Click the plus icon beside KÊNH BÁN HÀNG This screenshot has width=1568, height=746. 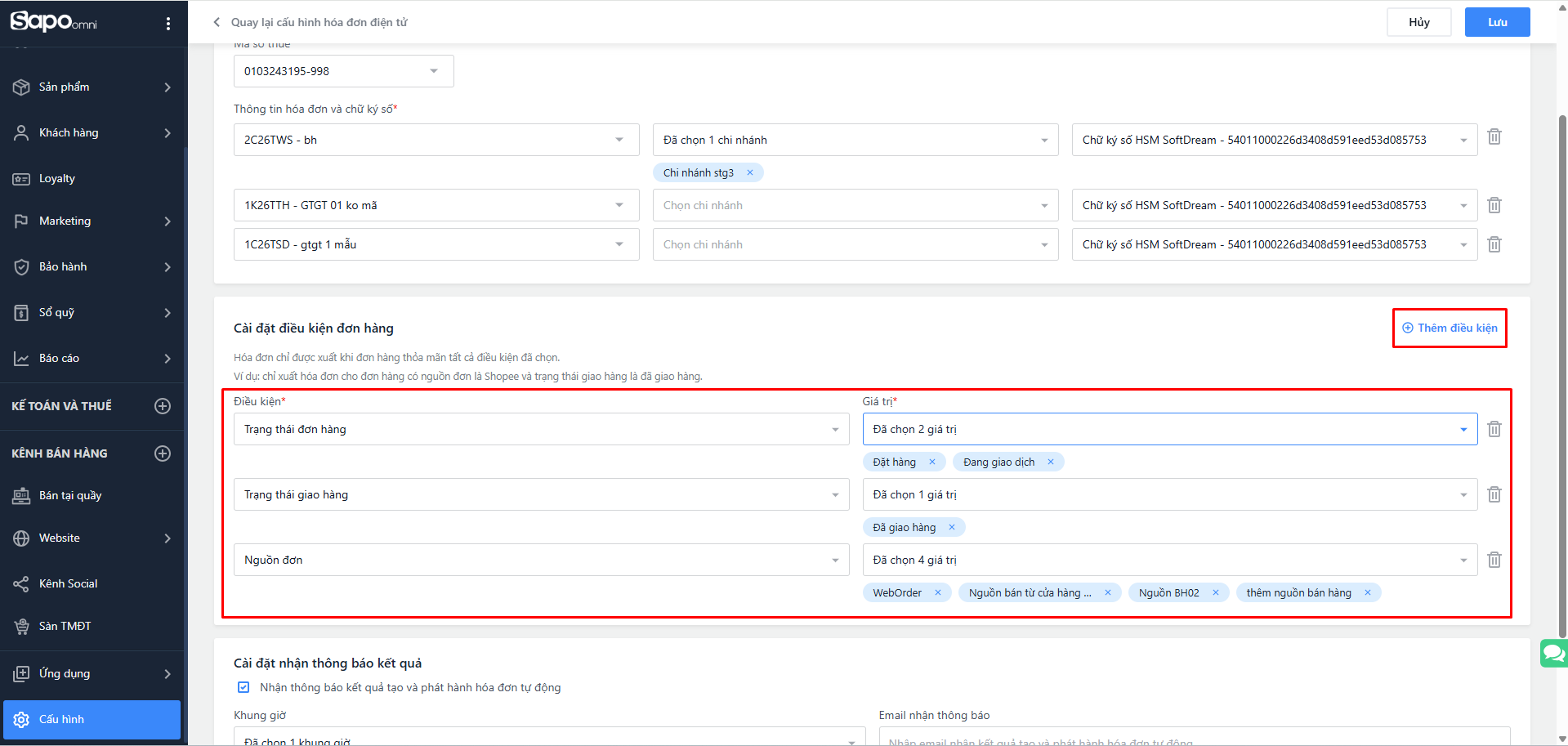pyautogui.click(x=163, y=453)
